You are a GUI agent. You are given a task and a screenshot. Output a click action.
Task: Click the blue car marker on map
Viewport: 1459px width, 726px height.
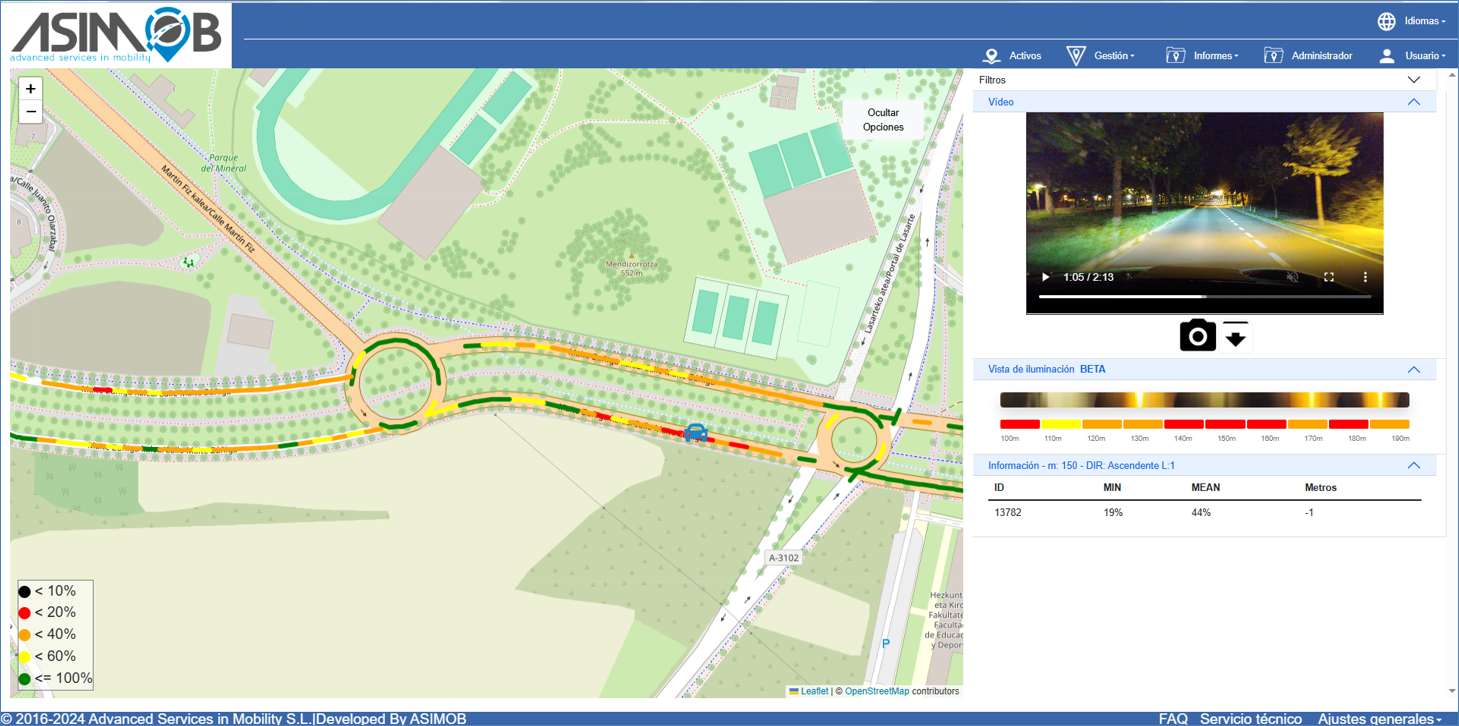click(x=696, y=433)
